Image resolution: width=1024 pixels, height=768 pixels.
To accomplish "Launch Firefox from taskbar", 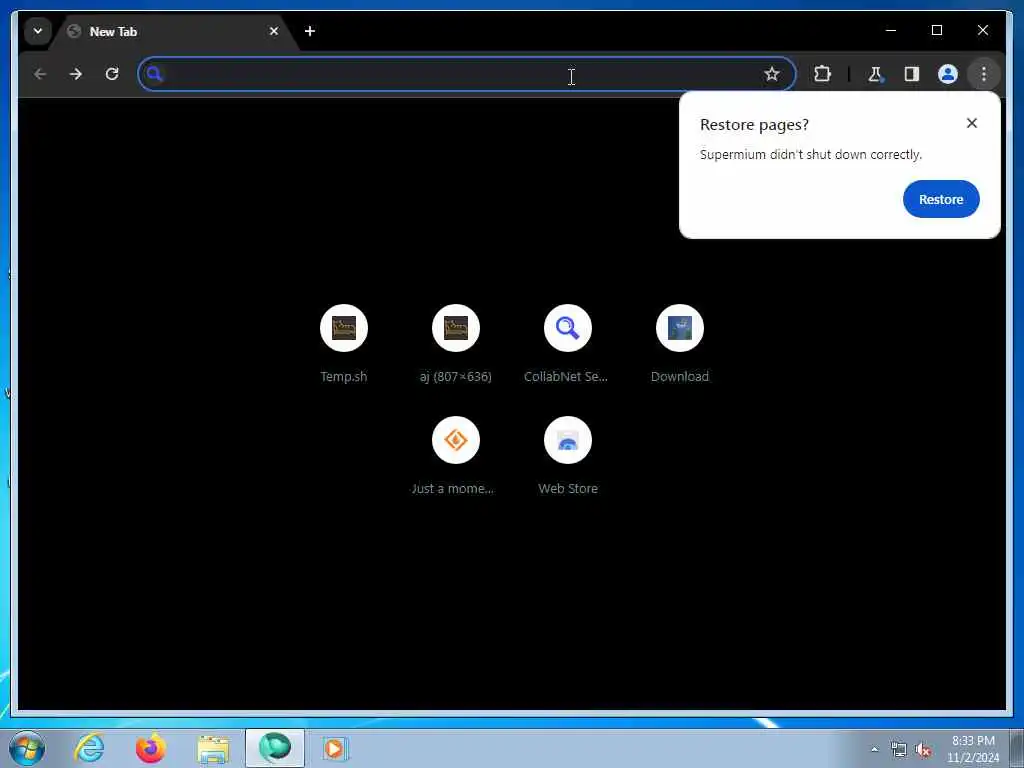I will click(x=151, y=748).
